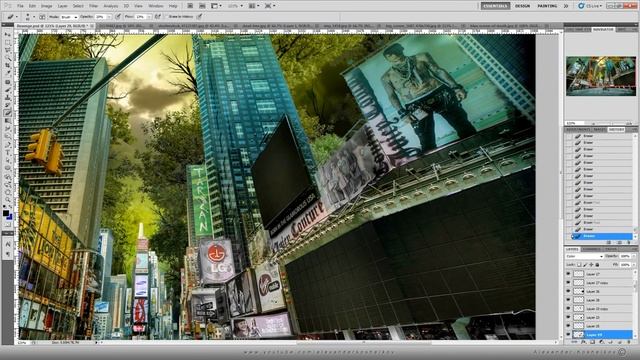Create a new layer in Layers panel
Screen dimensions: 640x360
pos(620,342)
